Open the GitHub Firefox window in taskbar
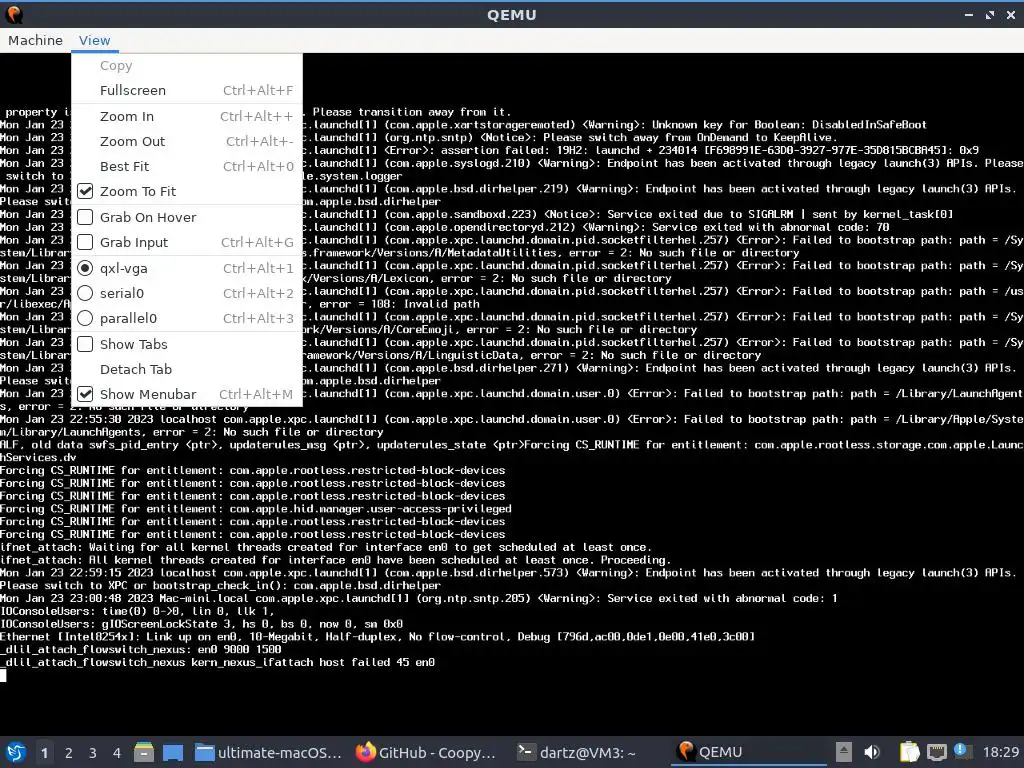The height and width of the screenshot is (768, 1024). (426, 752)
